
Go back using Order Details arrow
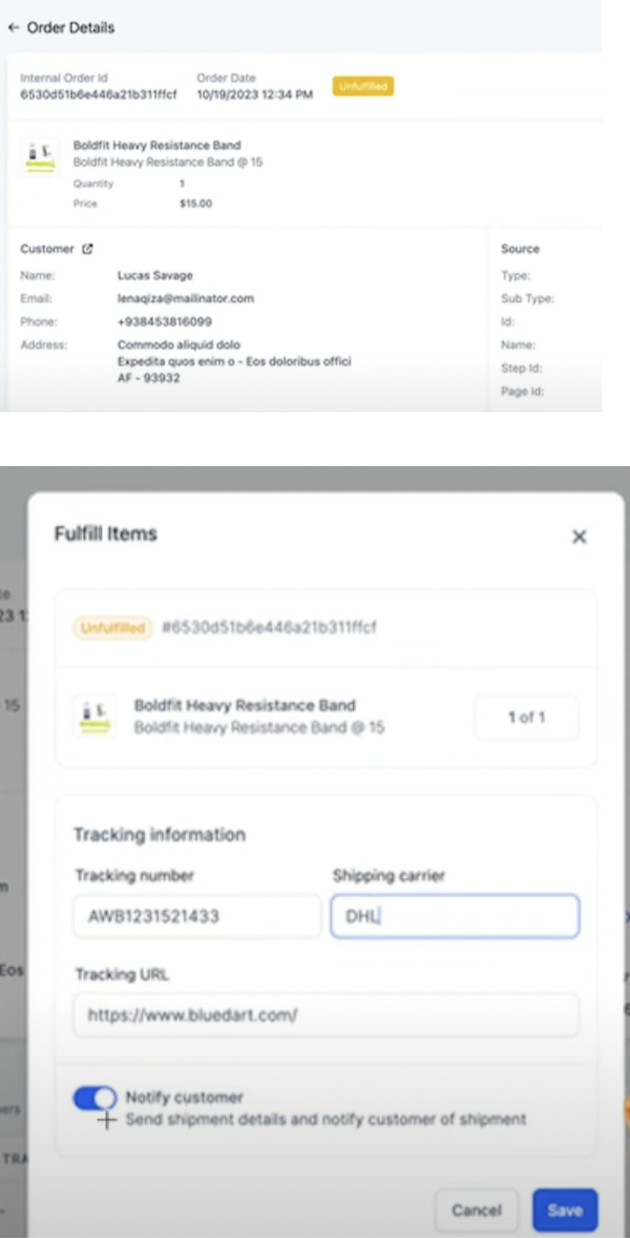point(13,28)
